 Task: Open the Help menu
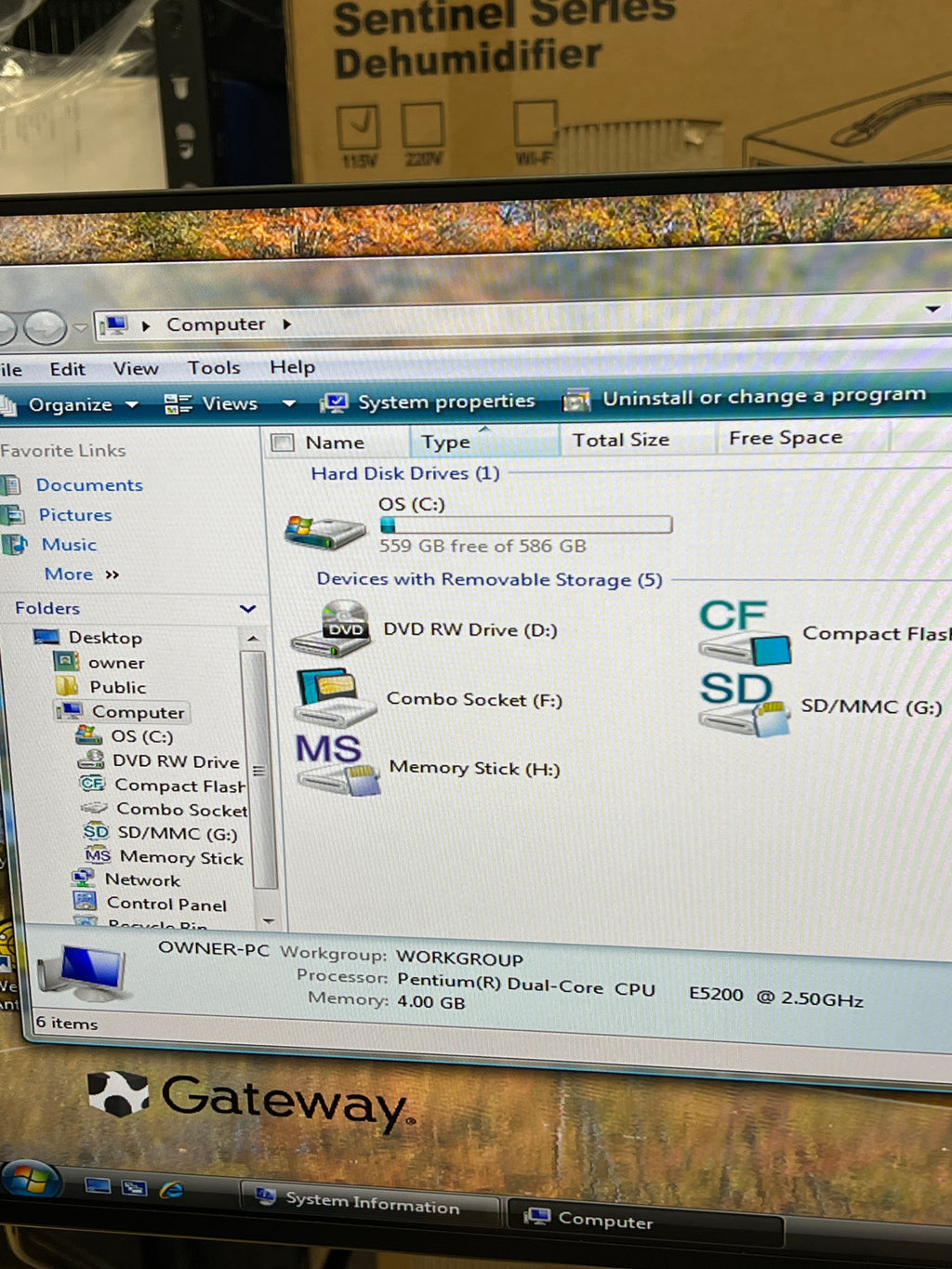293,367
